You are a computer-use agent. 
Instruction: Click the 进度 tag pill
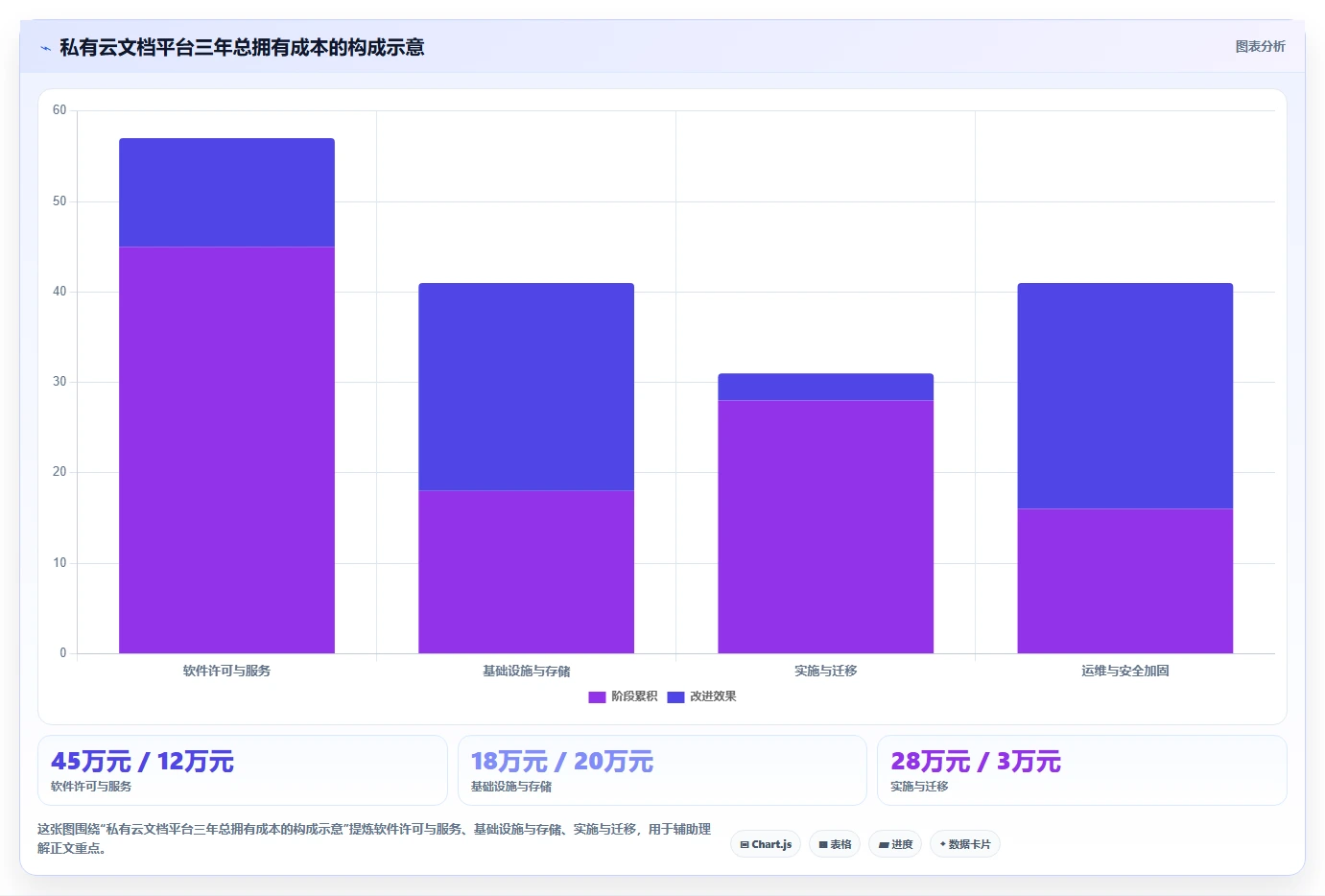pyautogui.click(x=895, y=844)
